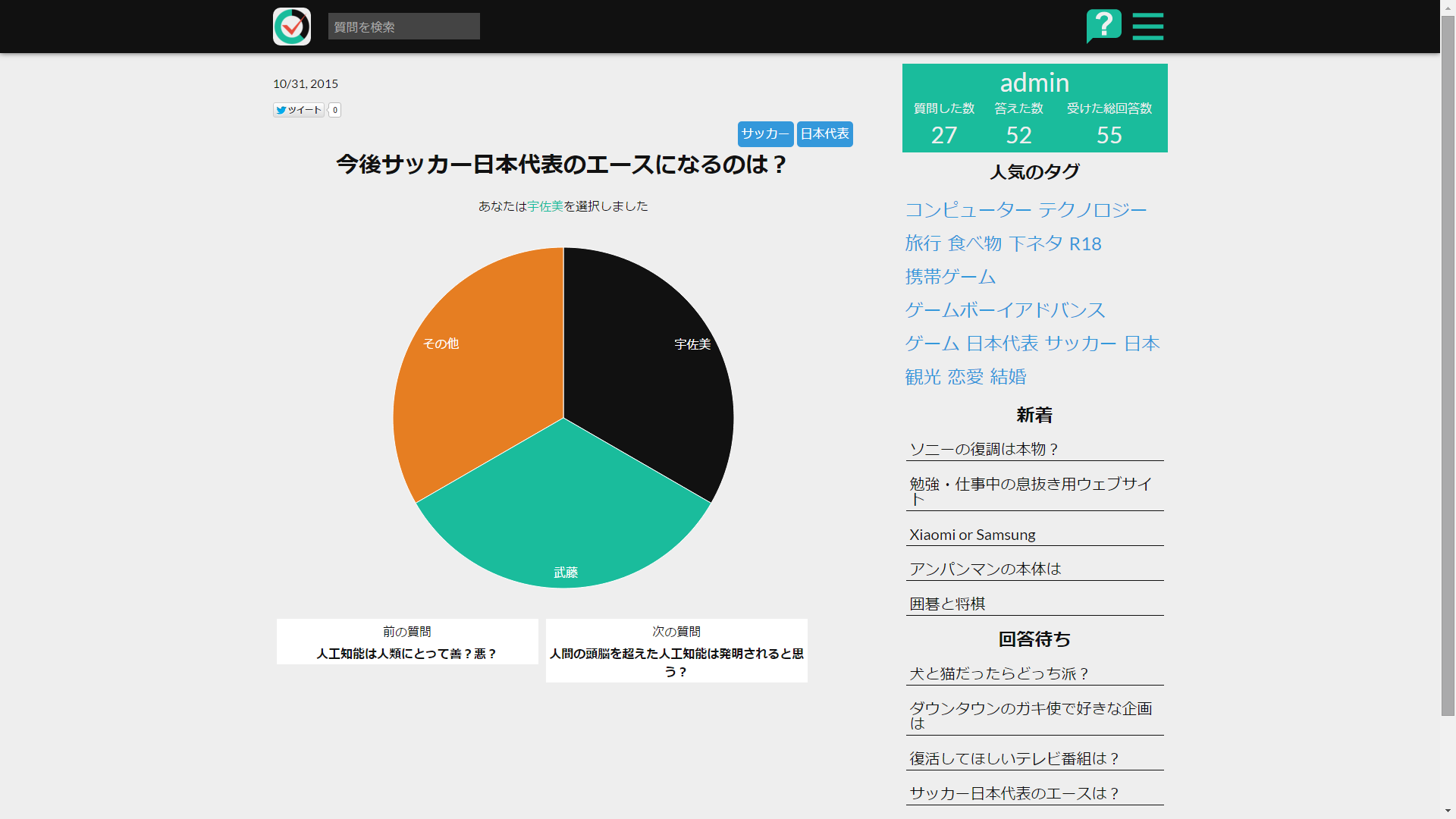Click the admin username header

(x=1034, y=83)
